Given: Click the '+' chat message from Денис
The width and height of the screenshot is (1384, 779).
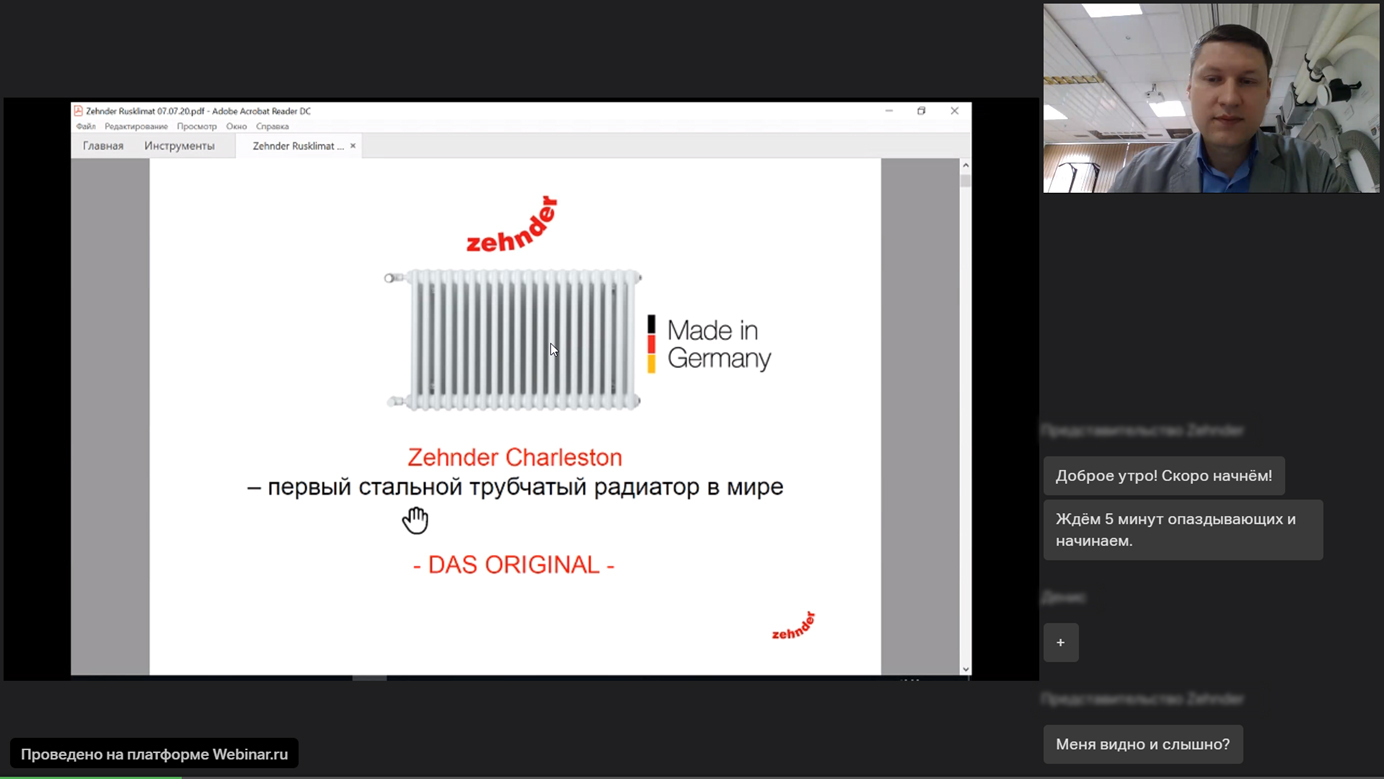Looking at the screenshot, I should tap(1061, 642).
